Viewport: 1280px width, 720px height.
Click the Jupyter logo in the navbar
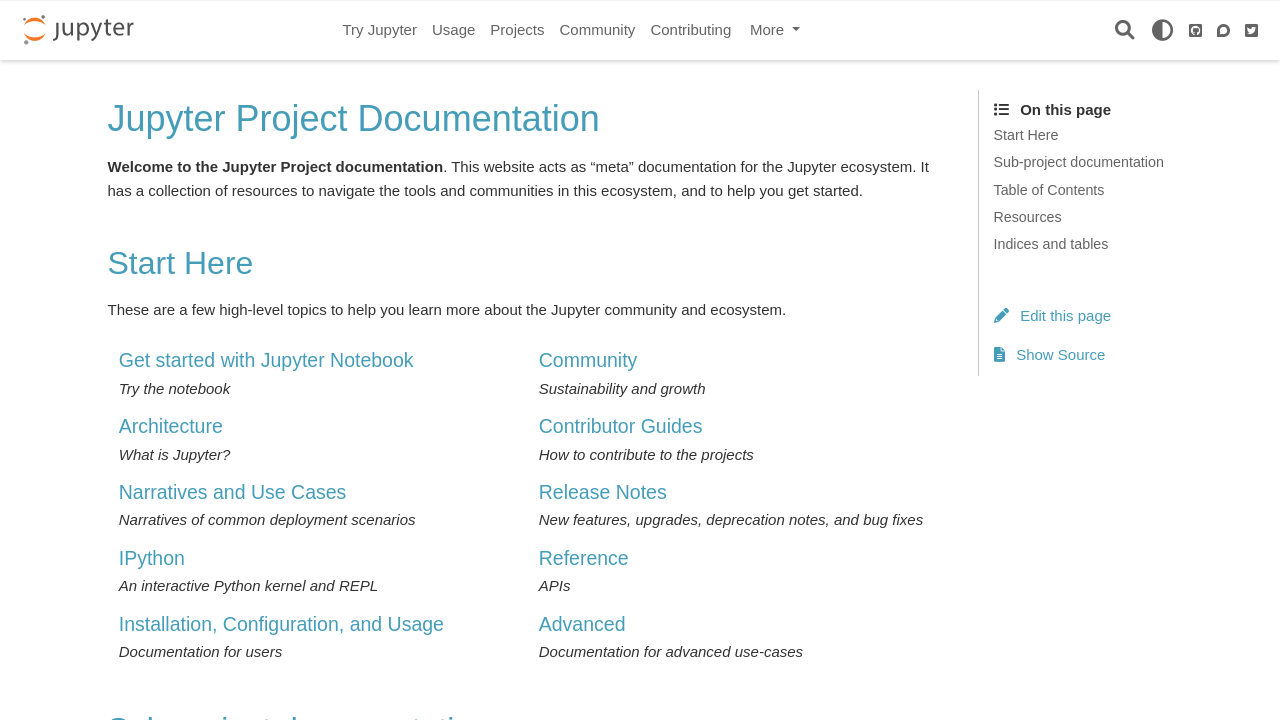point(78,30)
